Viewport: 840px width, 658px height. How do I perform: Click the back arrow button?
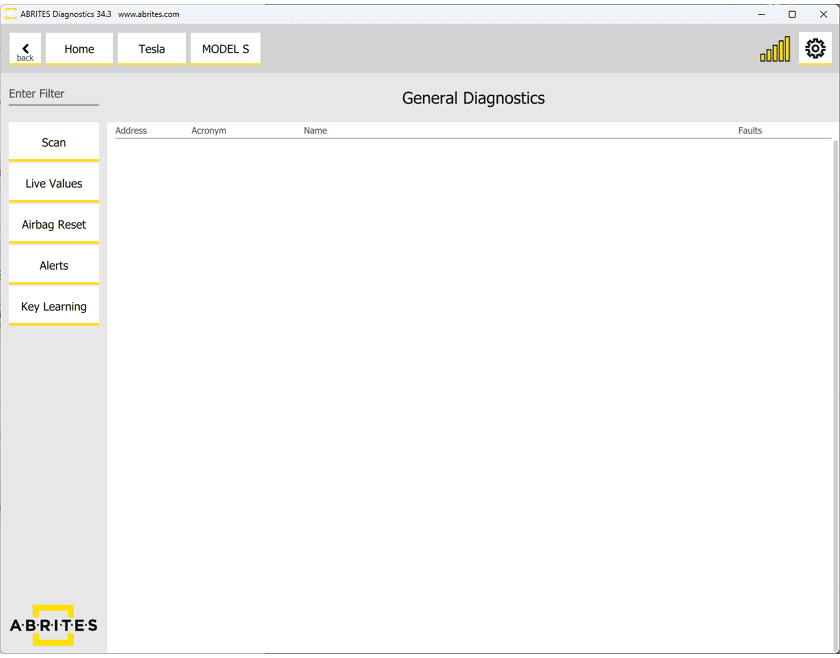[x=25, y=49]
